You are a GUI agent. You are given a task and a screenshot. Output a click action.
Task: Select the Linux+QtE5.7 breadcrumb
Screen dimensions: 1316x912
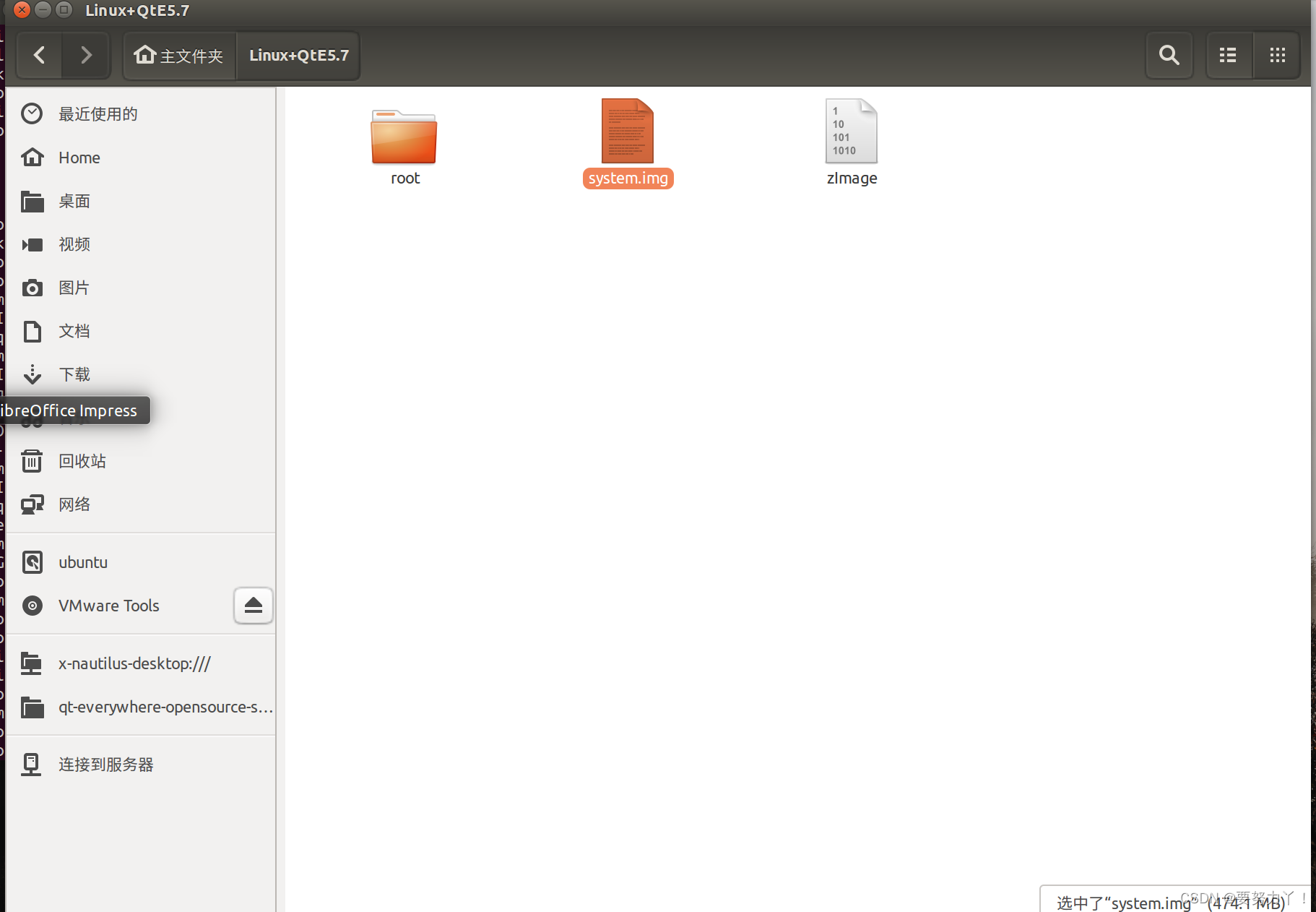click(298, 56)
